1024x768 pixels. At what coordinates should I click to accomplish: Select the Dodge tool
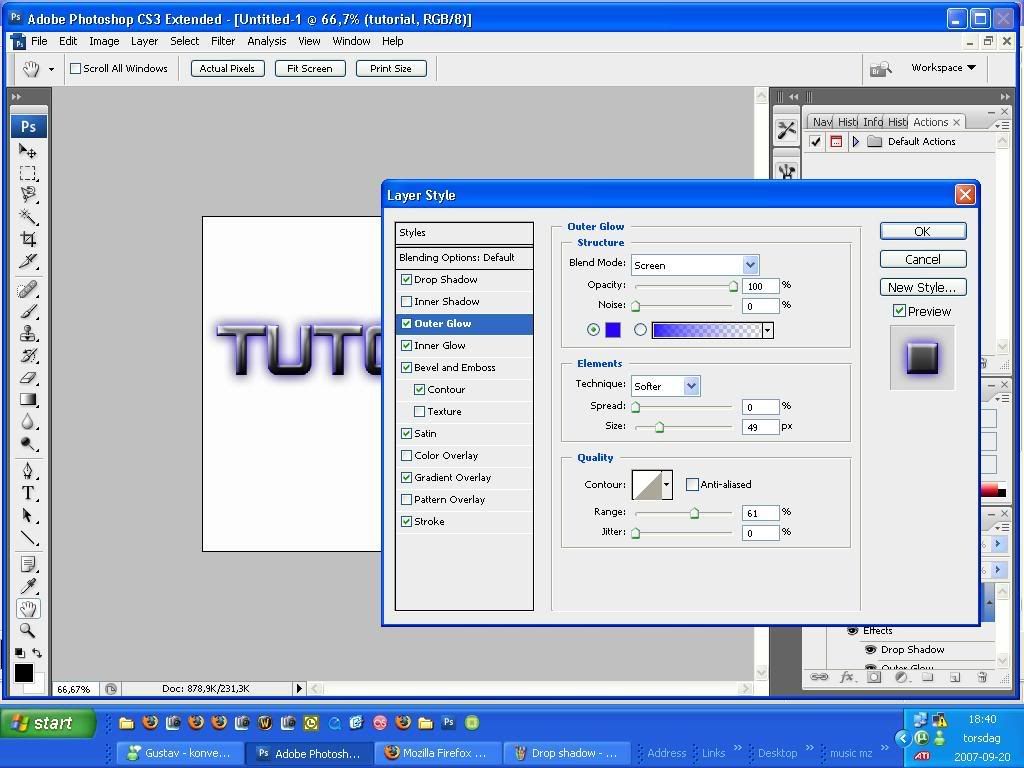[x=27, y=444]
